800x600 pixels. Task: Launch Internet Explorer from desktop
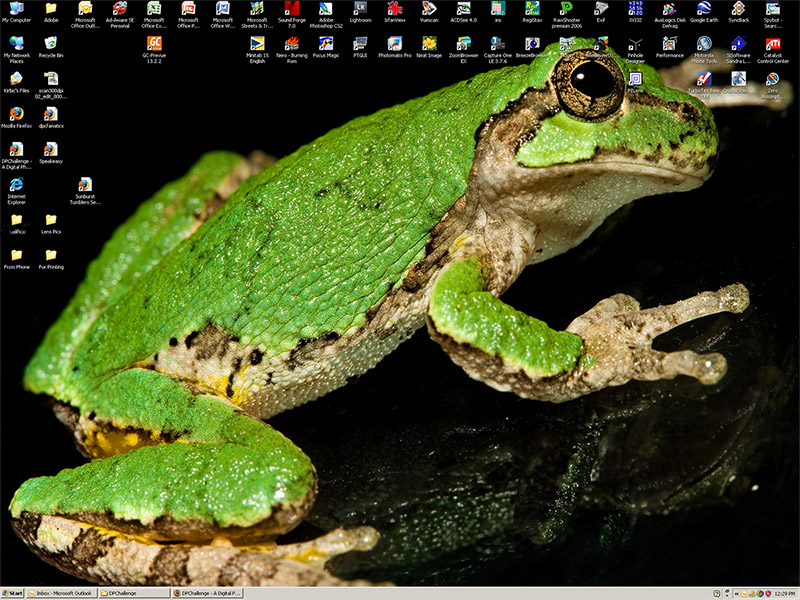click(16, 190)
